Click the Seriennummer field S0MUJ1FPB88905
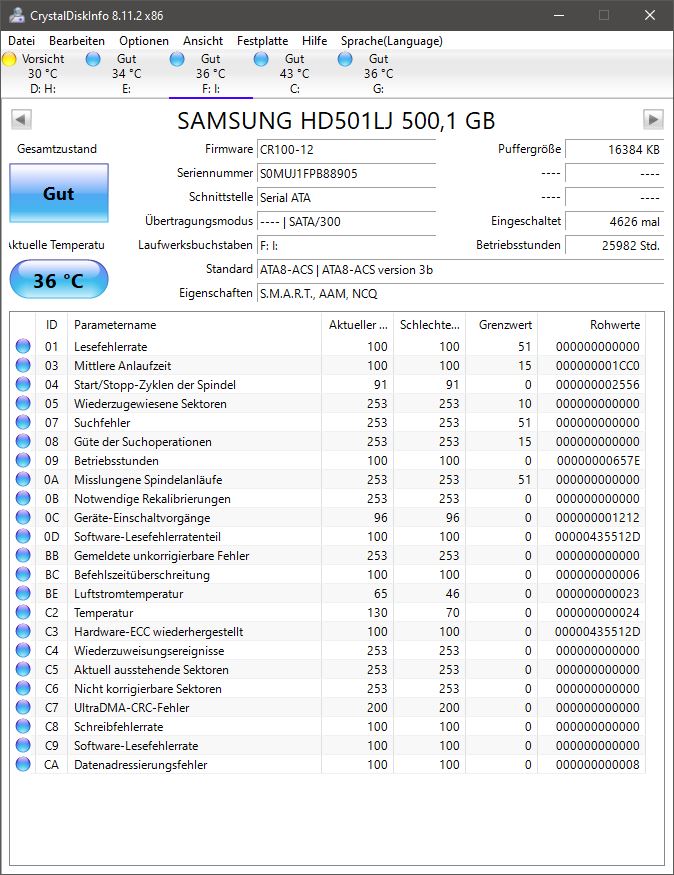This screenshot has width=674, height=875. pos(346,174)
